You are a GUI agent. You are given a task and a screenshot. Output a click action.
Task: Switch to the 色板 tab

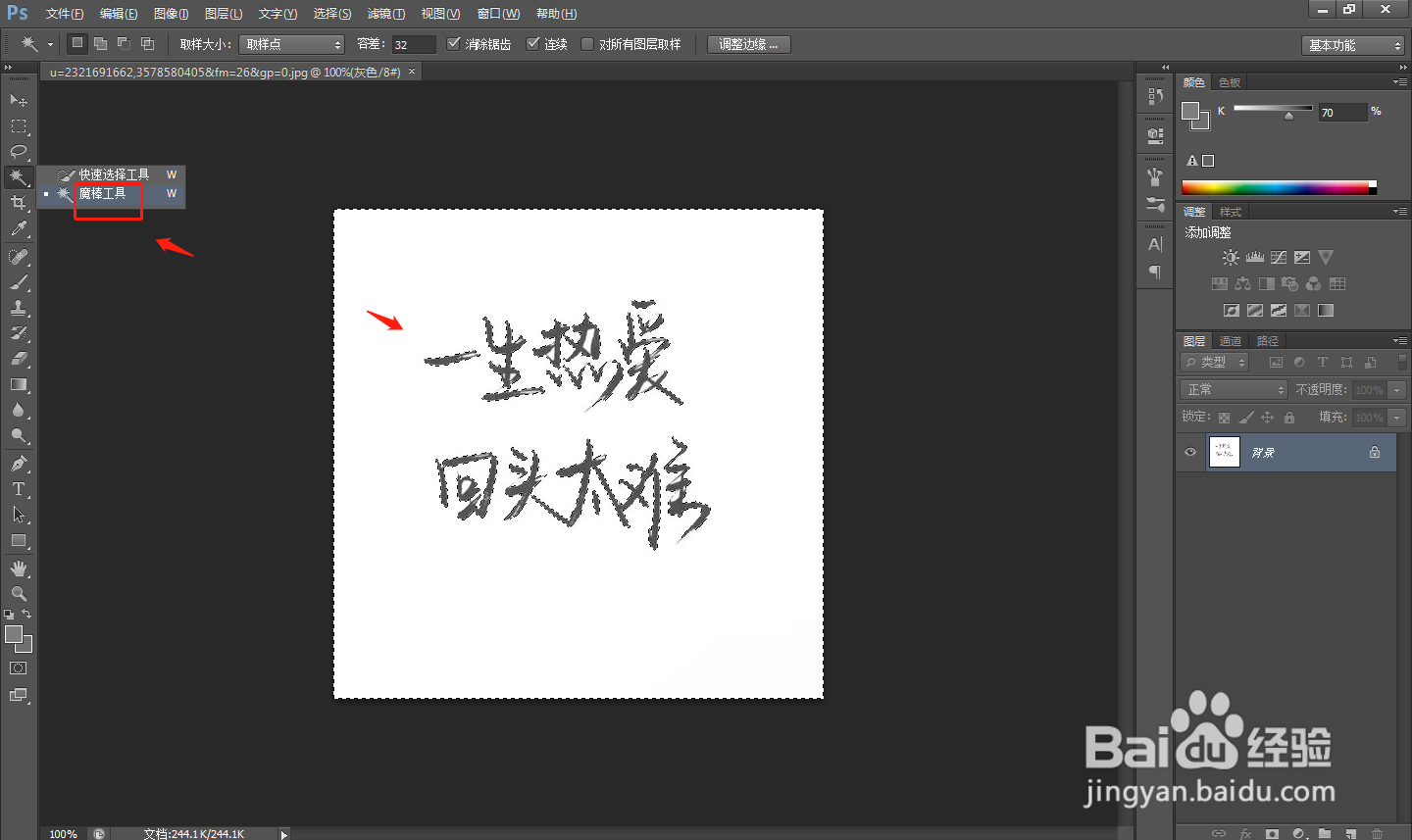tap(1230, 82)
